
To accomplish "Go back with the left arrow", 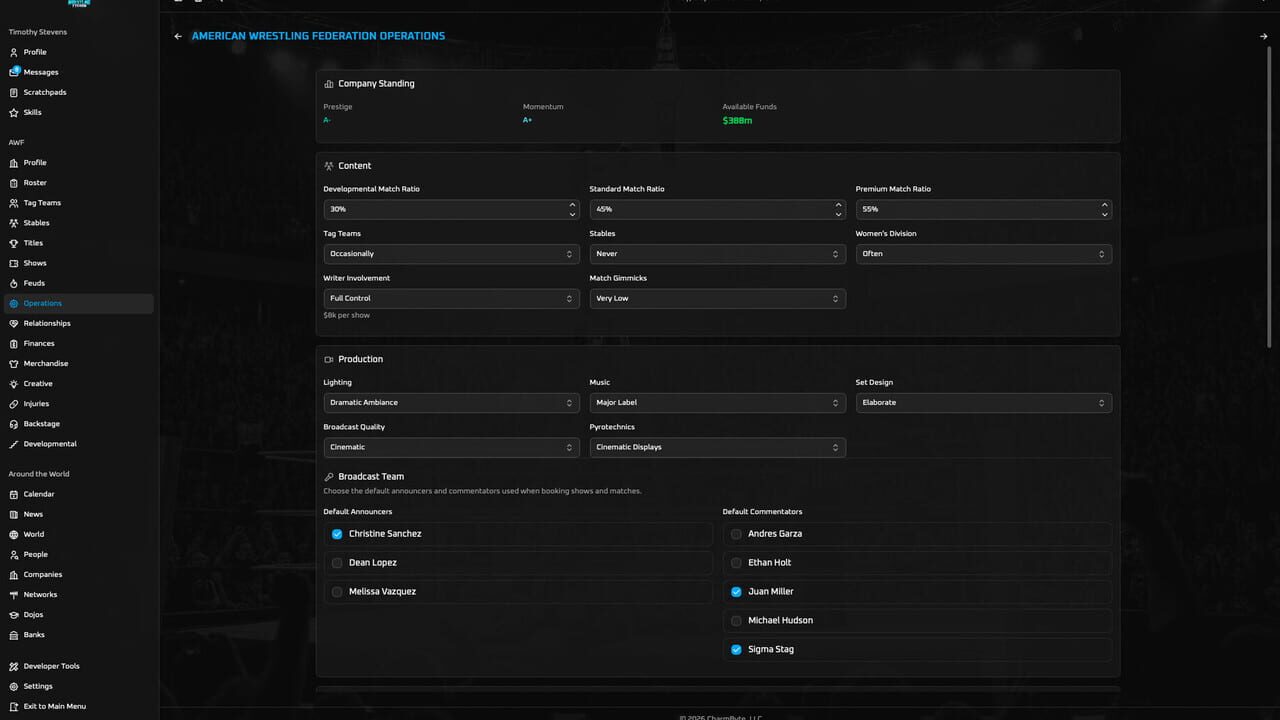I will pyautogui.click(x=178, y=36).
